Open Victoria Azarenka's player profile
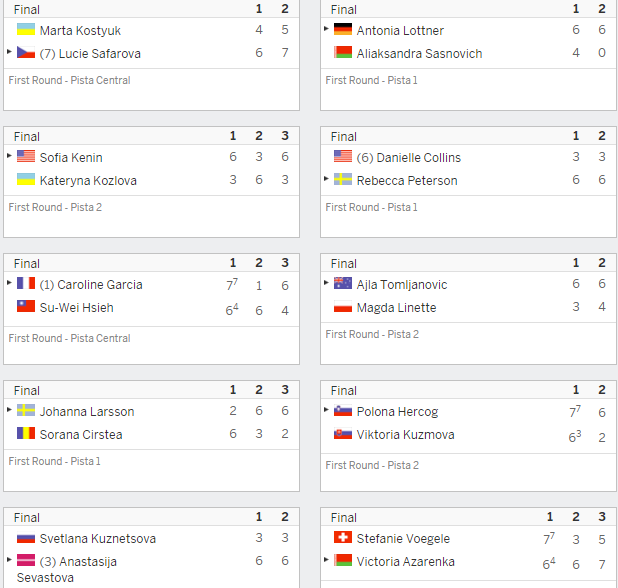Image resolution: width=618 pixels, height=588 pixels. [x=405, y=562]
